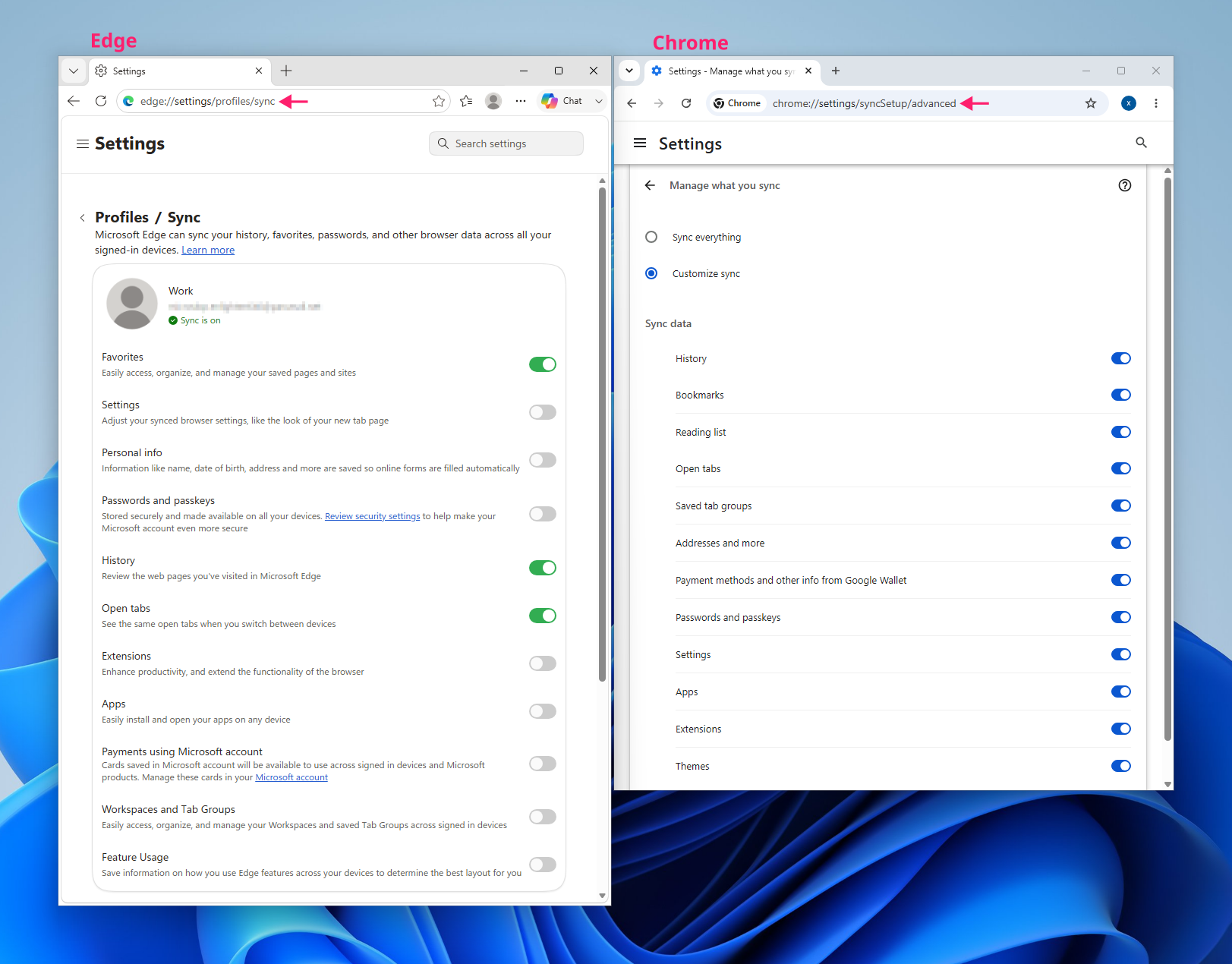Close Chrome Settings tab
Image resolution: width=1232 pixels, height=964 pixels.
[808, 71]
